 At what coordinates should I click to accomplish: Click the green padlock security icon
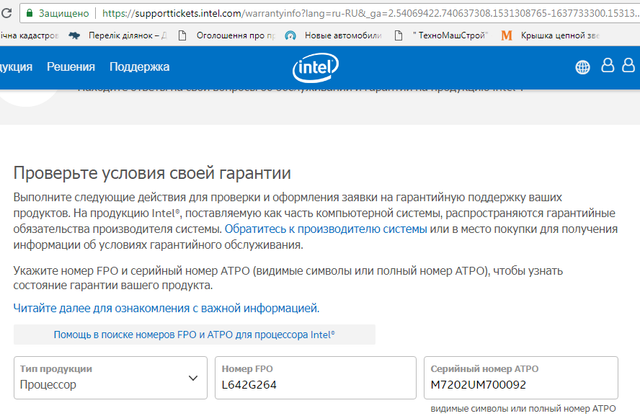(x=29, y=13)
